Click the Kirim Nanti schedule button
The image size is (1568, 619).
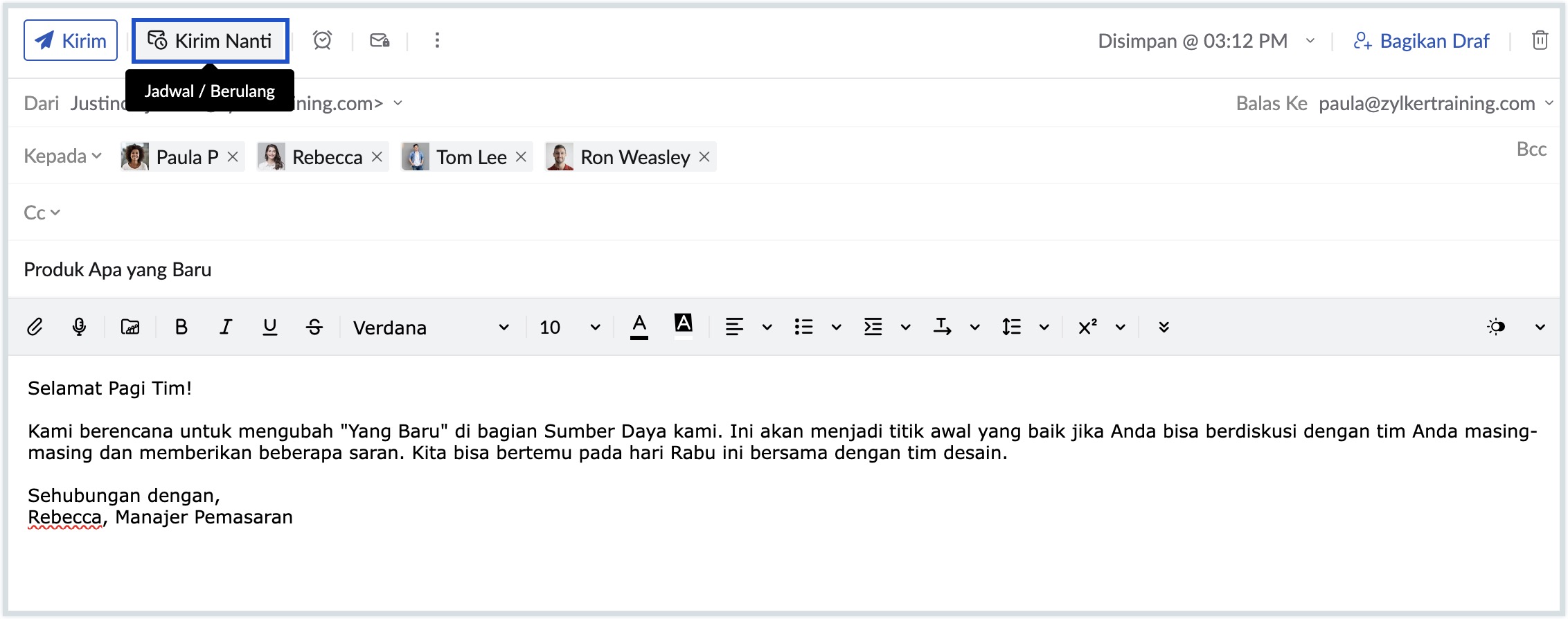(x=210, y=41)
